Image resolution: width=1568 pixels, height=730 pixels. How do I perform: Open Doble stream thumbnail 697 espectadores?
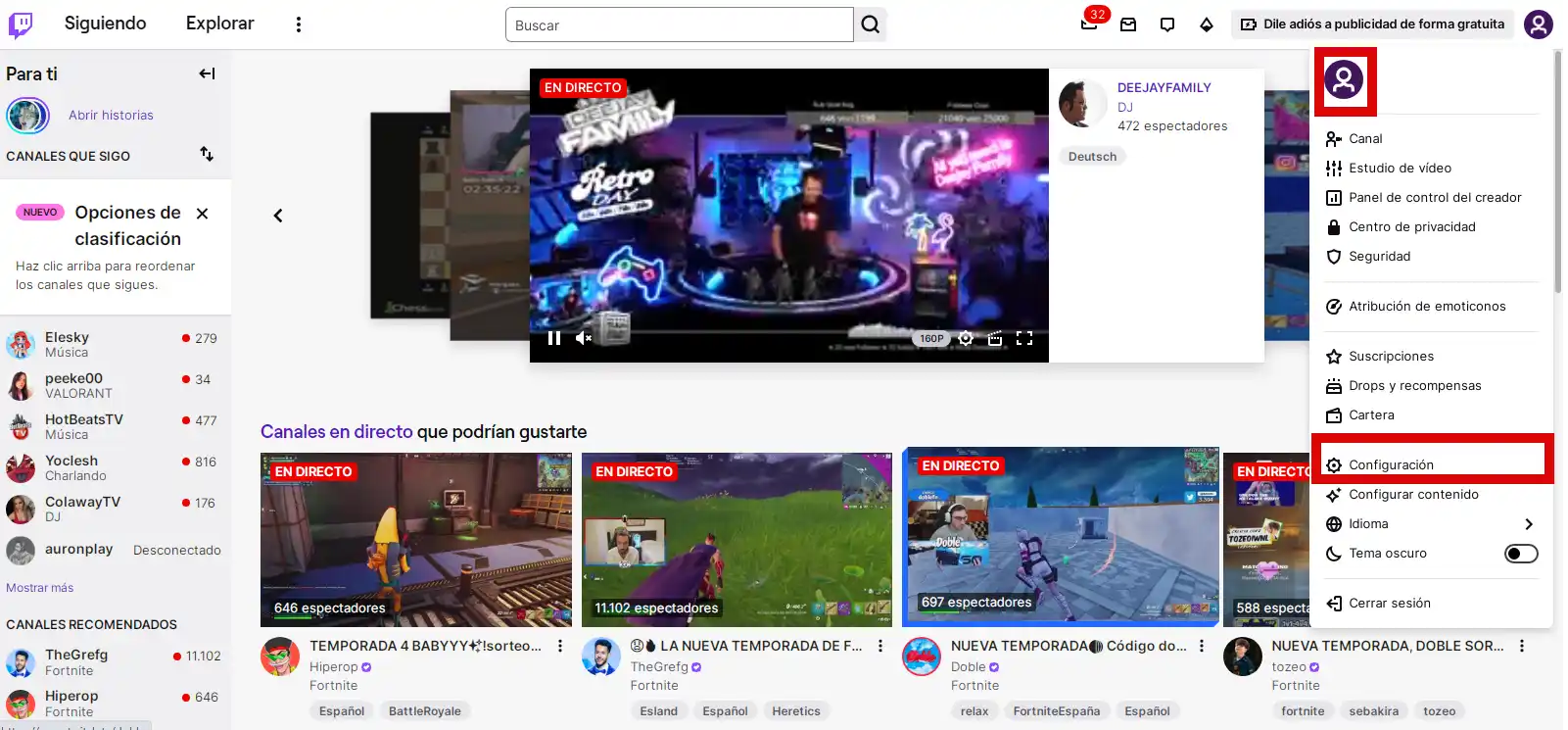(1061, 536)
